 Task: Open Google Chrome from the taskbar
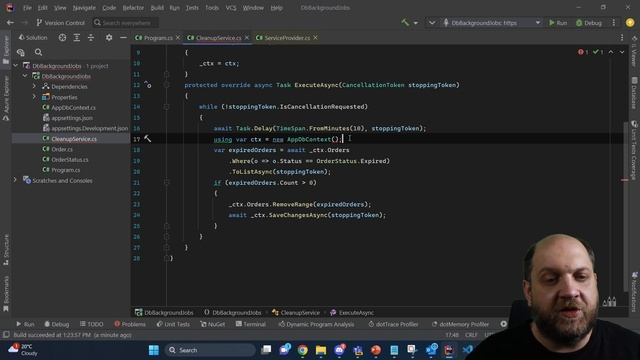[x=302, y=350]
